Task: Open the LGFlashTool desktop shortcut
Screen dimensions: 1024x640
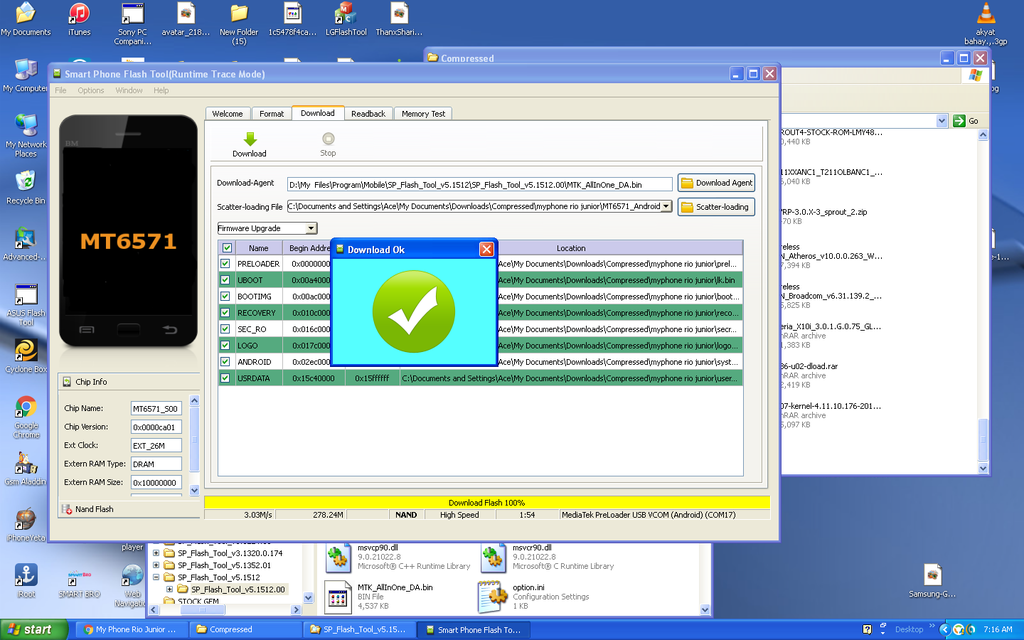Action: [346, 14]
